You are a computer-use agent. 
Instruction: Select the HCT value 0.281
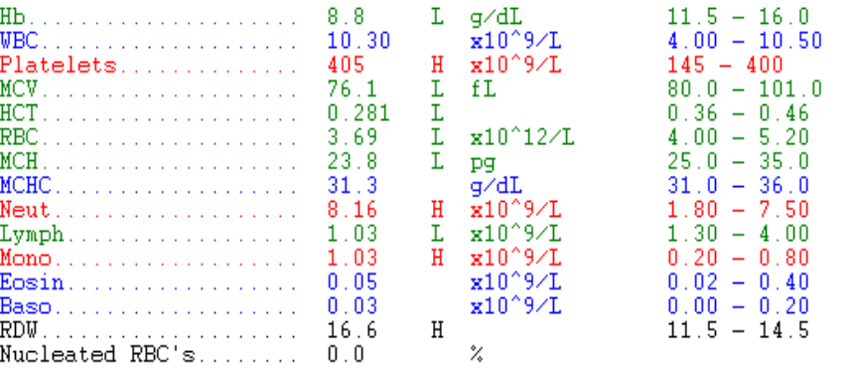[359, 113]
